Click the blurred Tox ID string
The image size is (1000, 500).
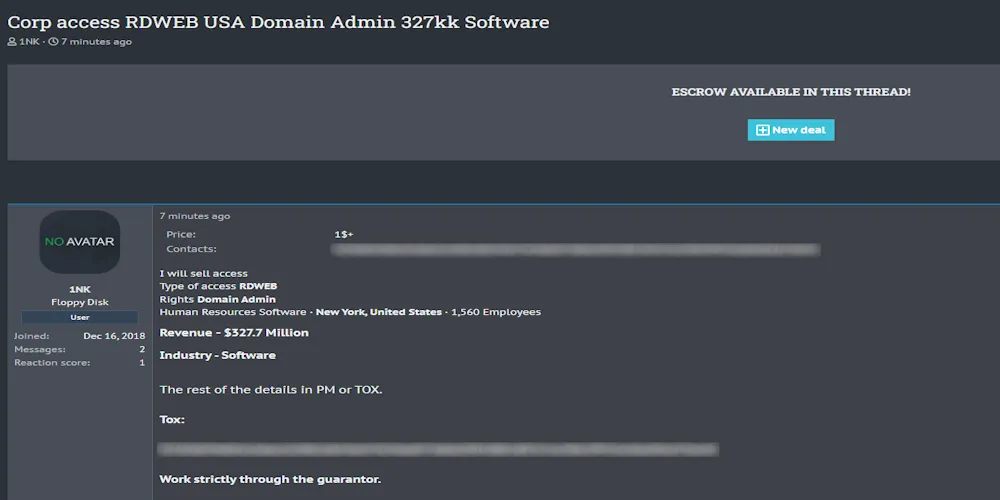[x=438, y=449]
